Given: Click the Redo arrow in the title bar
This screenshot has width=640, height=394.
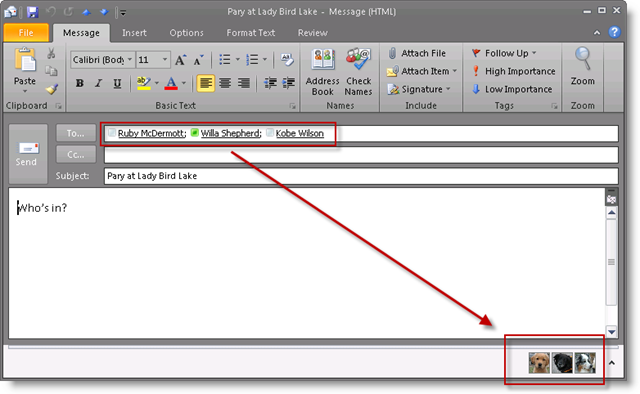Looking at the screenshot, I should (68, 12).
